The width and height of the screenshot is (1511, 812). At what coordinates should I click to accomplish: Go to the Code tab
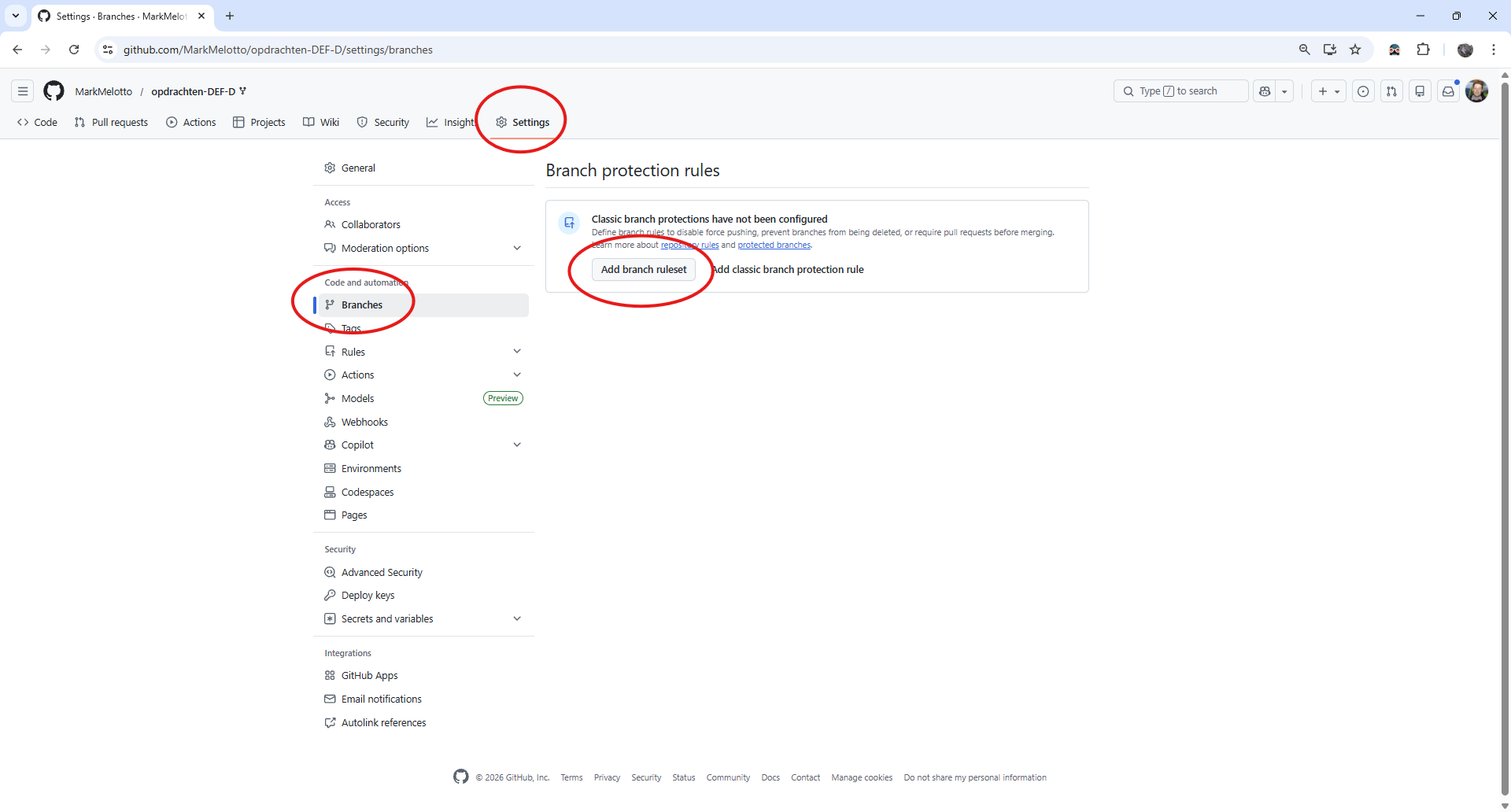pos(37,122)
